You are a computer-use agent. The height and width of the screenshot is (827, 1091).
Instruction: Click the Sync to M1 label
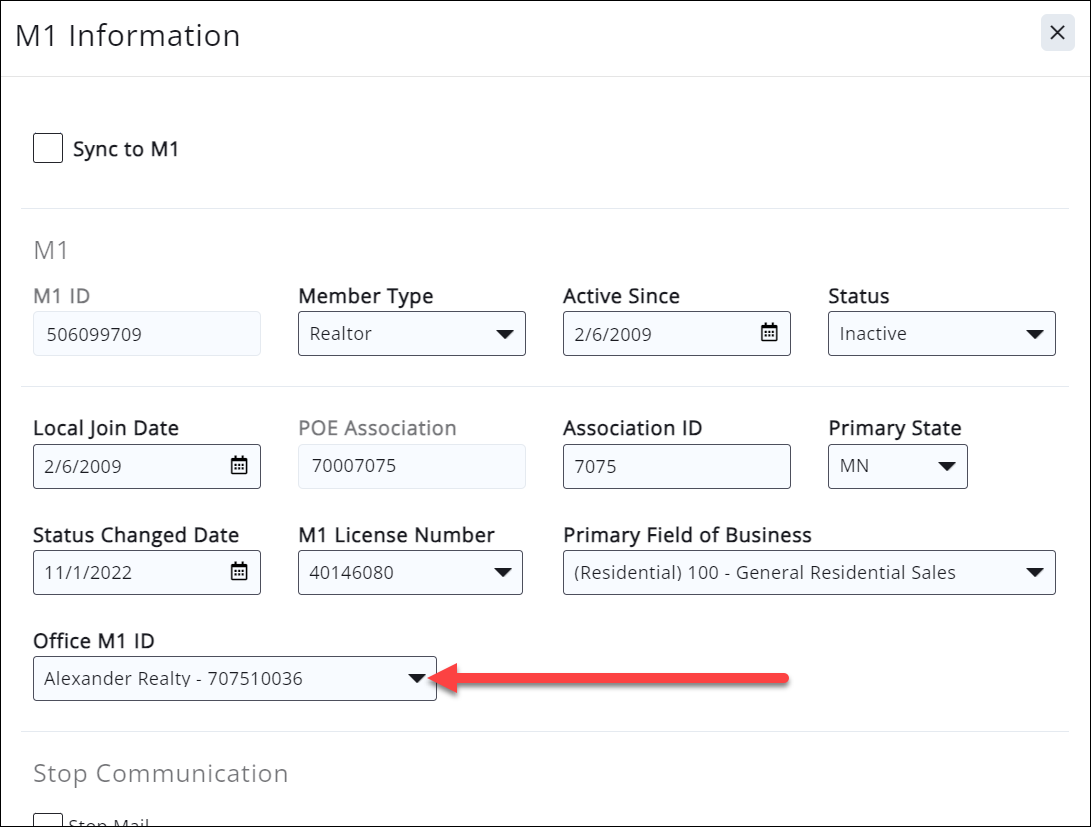click(126, 150)
